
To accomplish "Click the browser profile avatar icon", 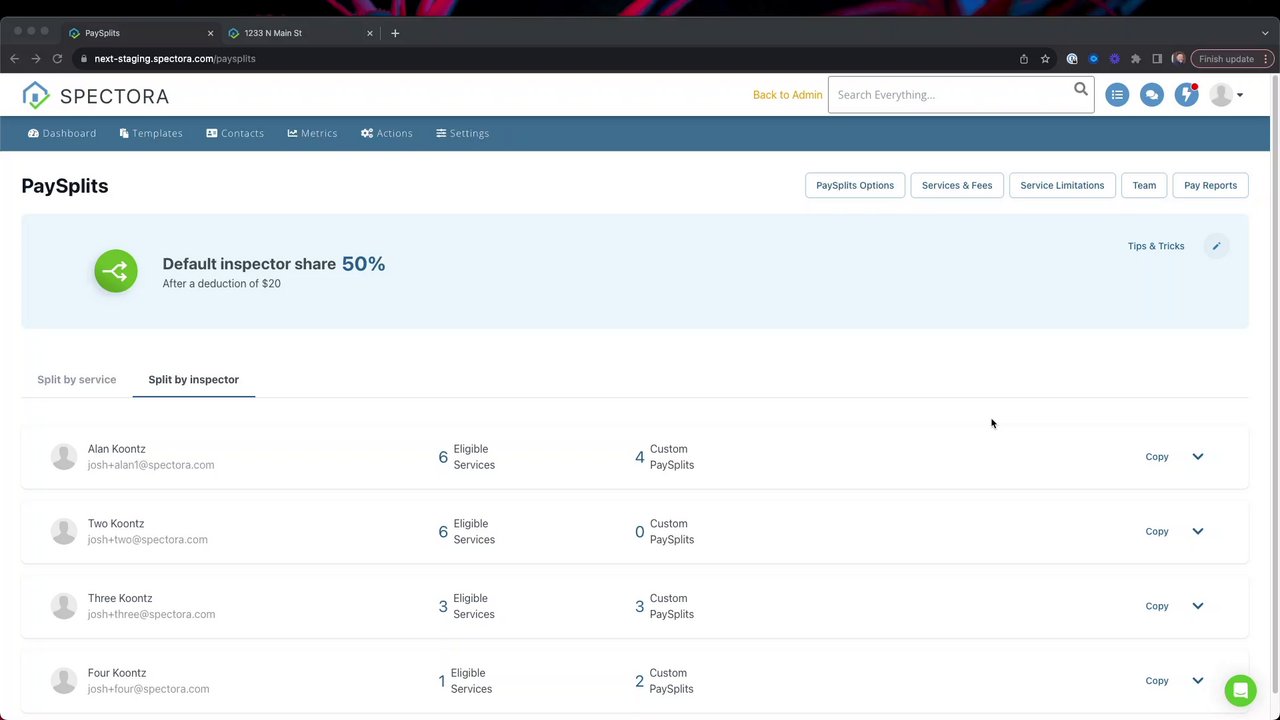I will [x=1178, y=59].
